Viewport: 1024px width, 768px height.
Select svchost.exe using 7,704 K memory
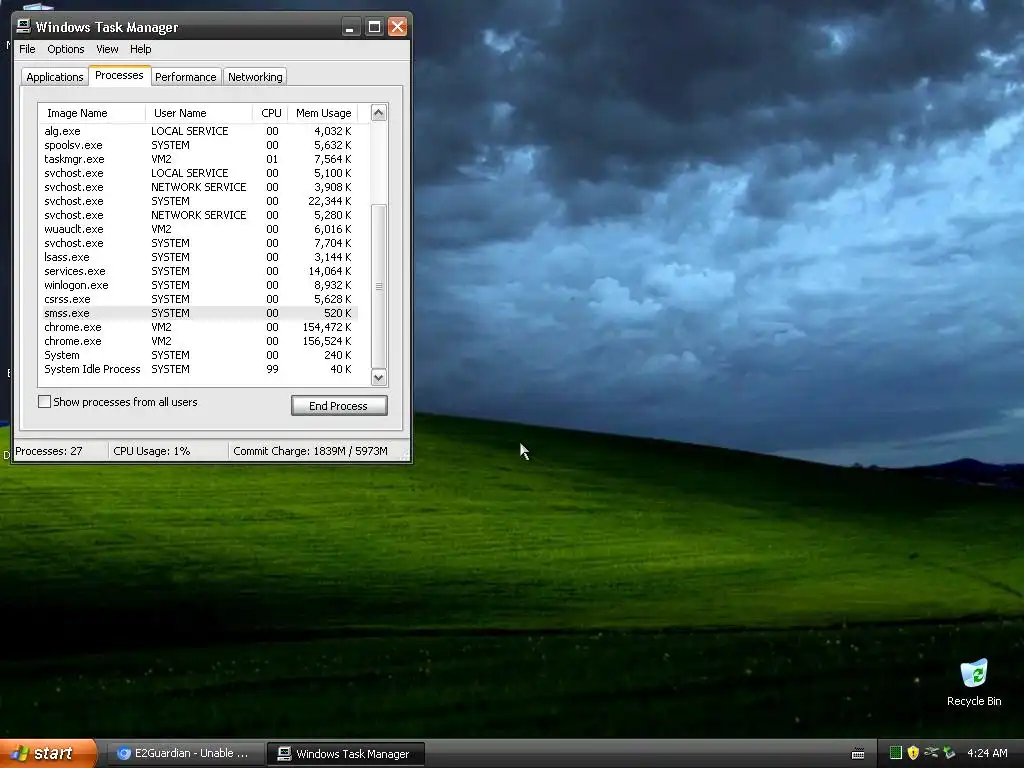coord(199,243)
